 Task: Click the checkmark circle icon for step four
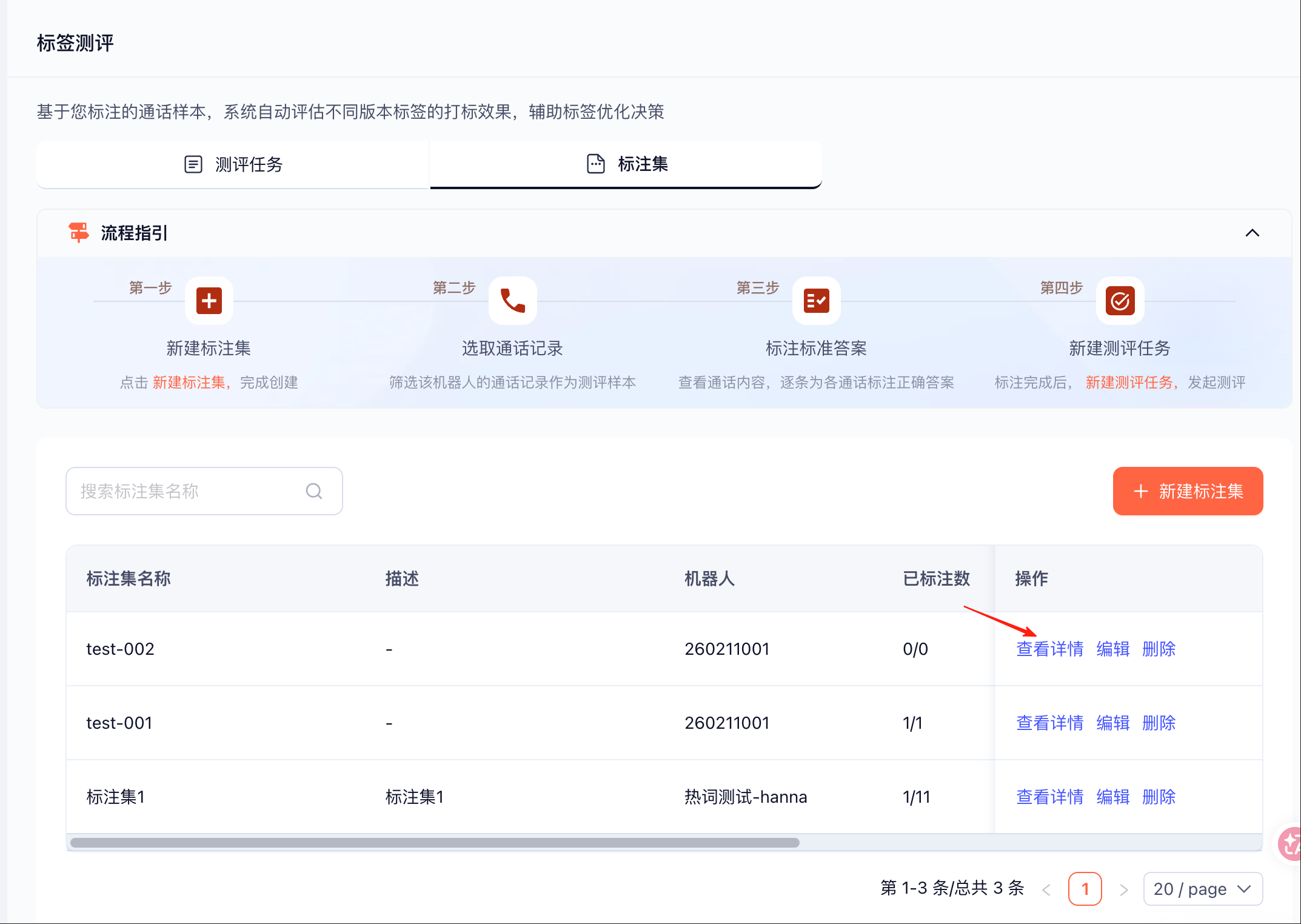pos(1120,301)
